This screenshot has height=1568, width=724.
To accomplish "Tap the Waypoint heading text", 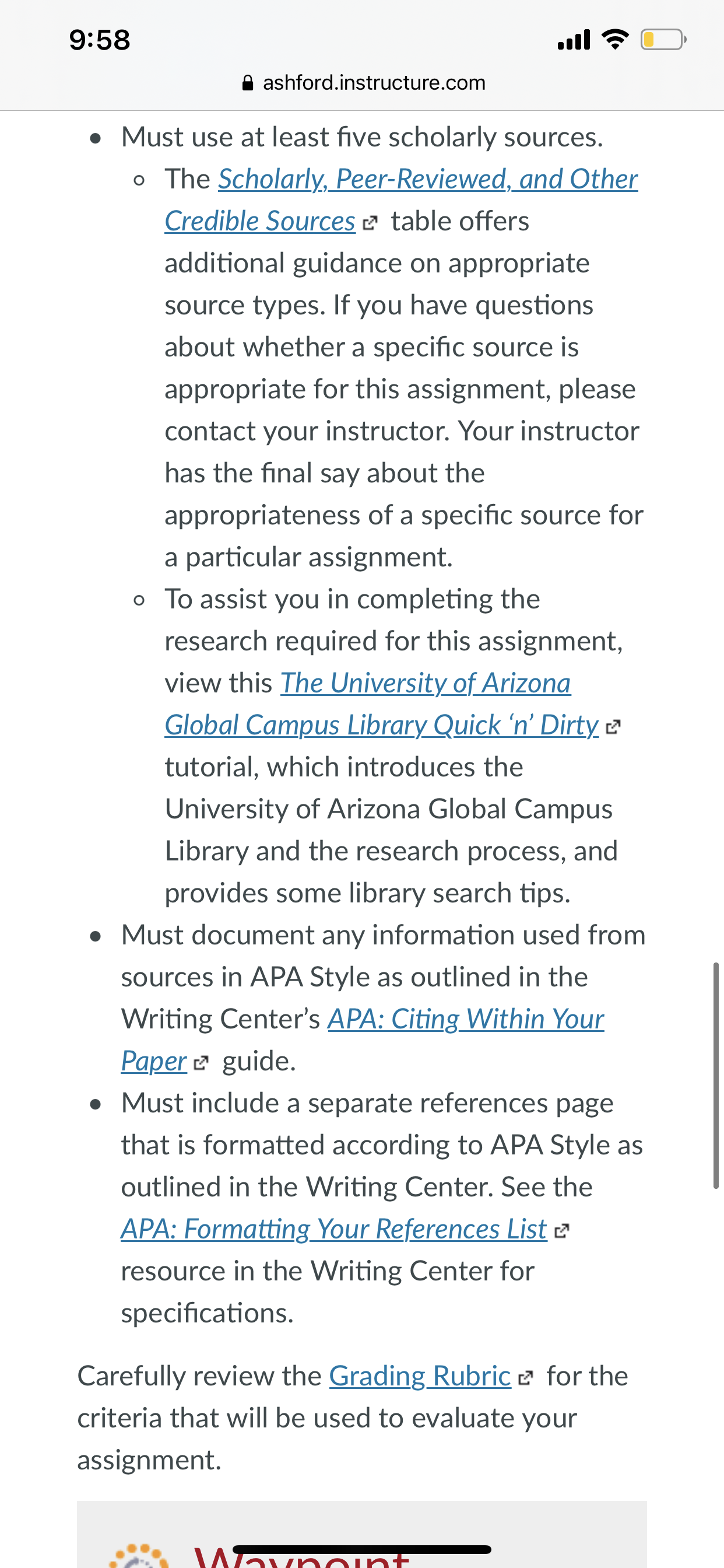I will pyautogui.click(x=303, y=1556).
